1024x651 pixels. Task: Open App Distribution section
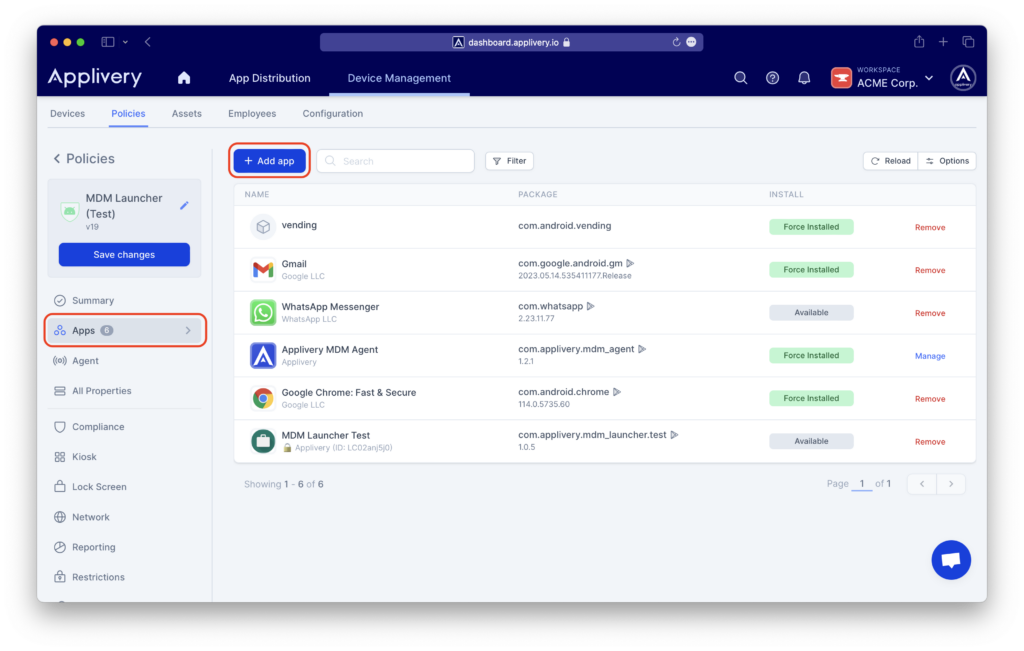[270, 78]
